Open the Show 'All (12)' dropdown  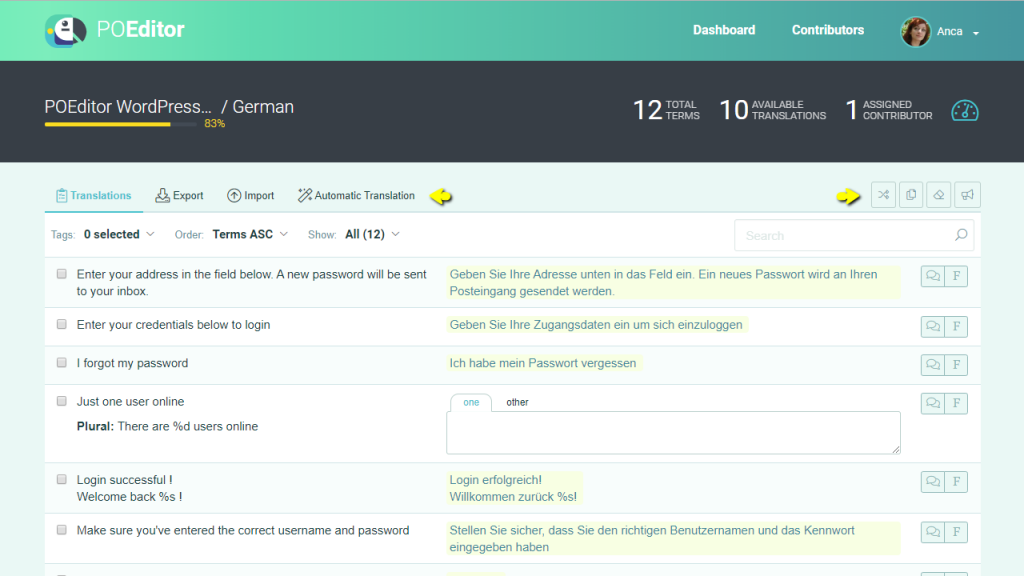[372, 234]
